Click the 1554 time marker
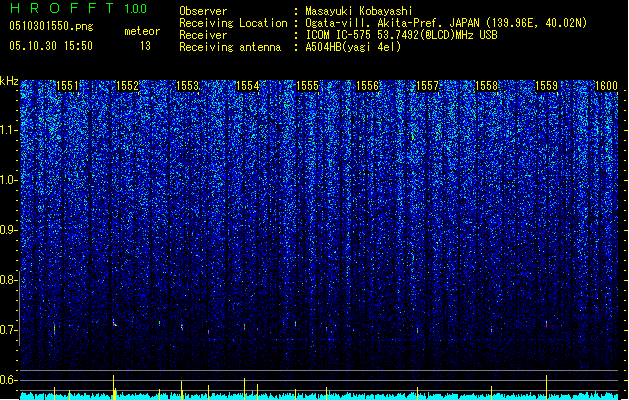Viewport: 629px width, 400px height. [248, 86]
